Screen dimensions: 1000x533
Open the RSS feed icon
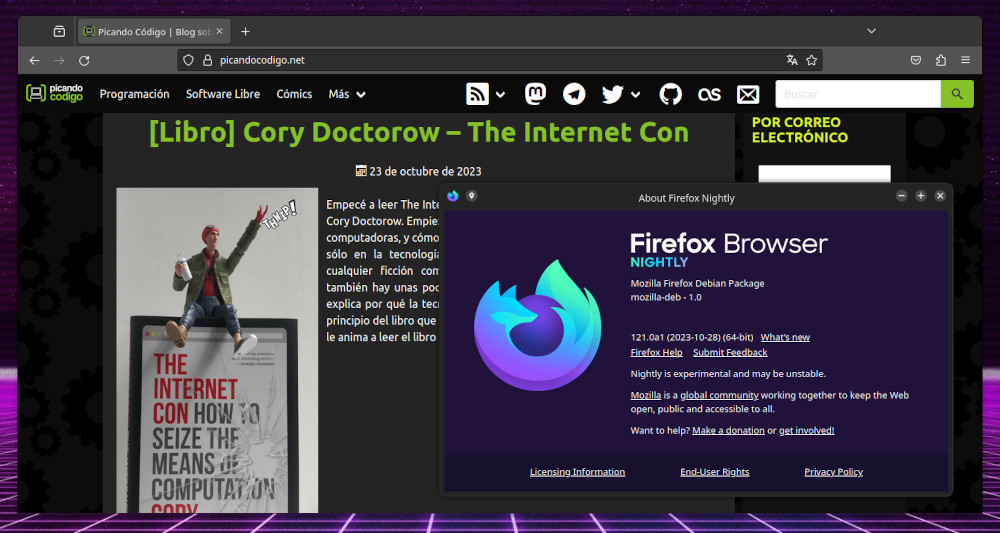[x=478, y=94]
